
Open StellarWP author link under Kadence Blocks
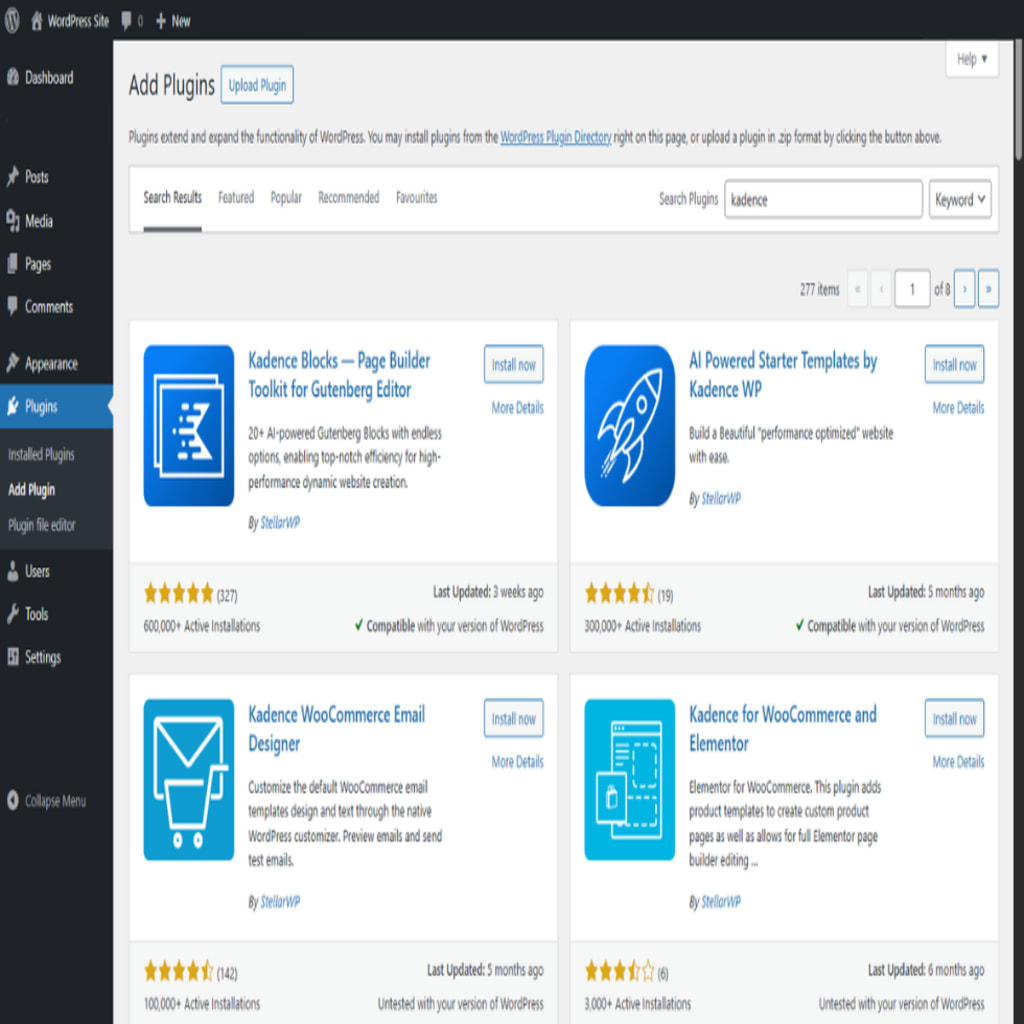pyautogui.click(x=280, y=522)
